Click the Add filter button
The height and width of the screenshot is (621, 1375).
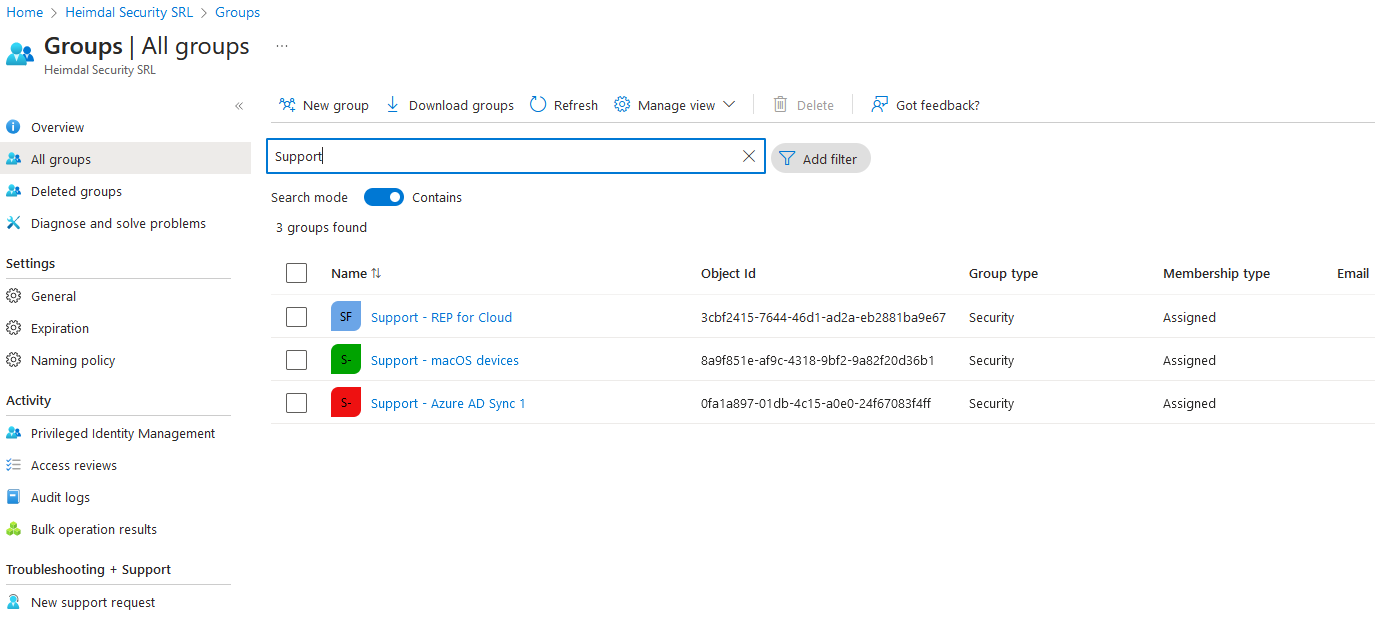(821, 158)
